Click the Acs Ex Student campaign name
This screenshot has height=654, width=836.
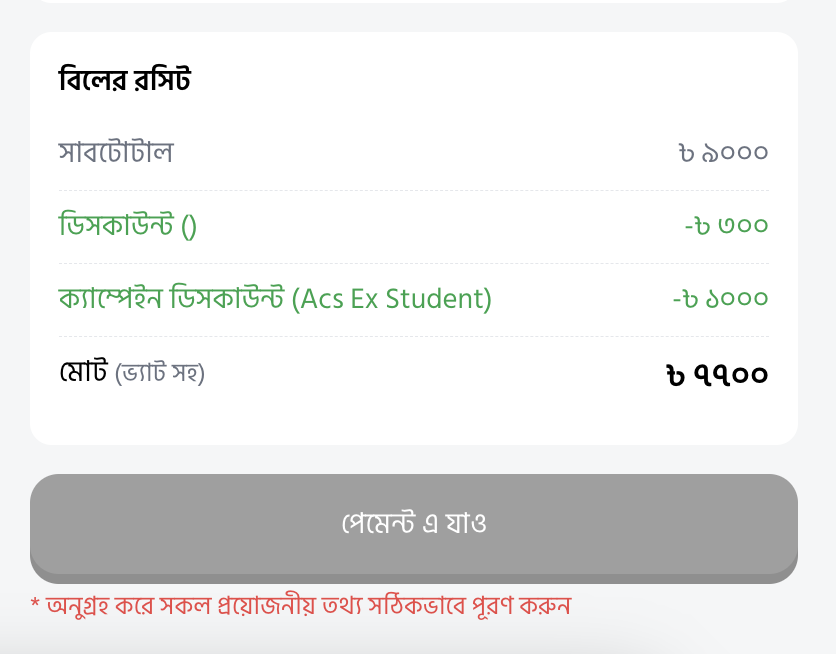[391, 298]
